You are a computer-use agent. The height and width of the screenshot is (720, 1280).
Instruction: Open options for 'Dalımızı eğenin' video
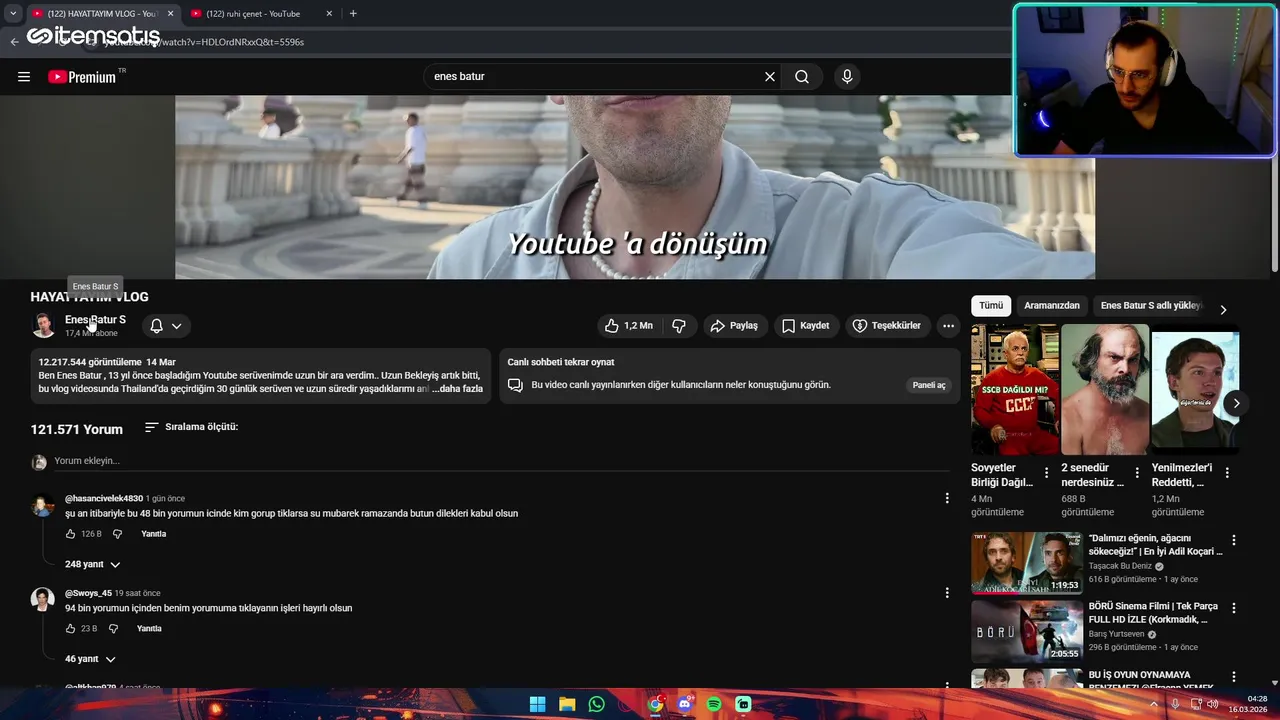tap(1233, 540)
